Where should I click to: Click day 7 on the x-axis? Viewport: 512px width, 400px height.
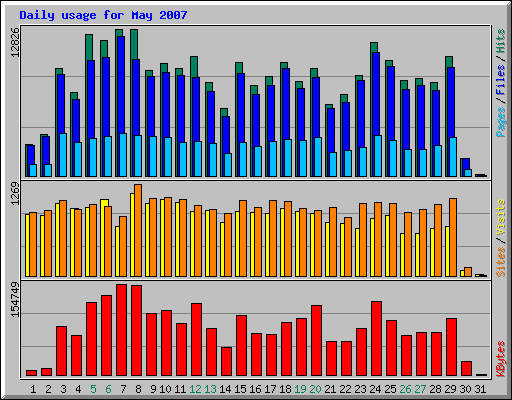point(123,389)
